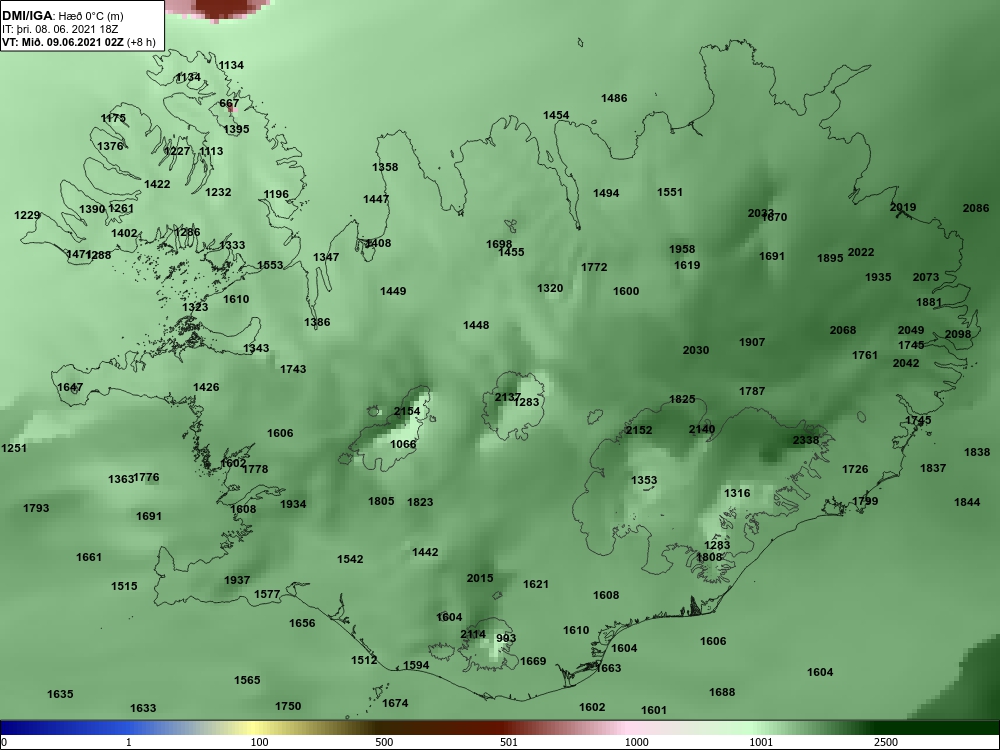The width and height of the screenshot is (1000, 750).
Task: Click the 'DMI/IGA: Hæð 0°C (m)' title text
Action: pyautogui.click(x=62, y=16)
